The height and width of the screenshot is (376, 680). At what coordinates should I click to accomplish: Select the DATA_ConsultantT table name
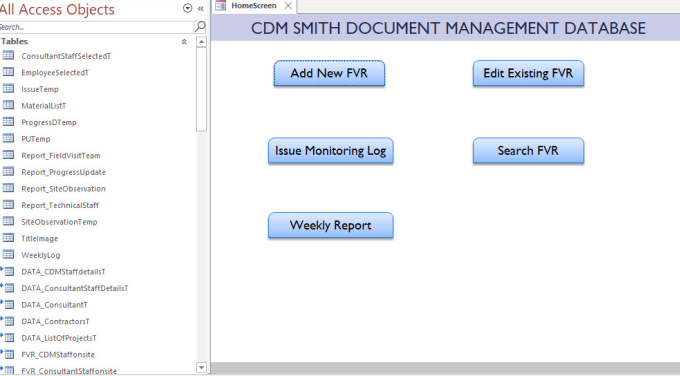(54, 305)
